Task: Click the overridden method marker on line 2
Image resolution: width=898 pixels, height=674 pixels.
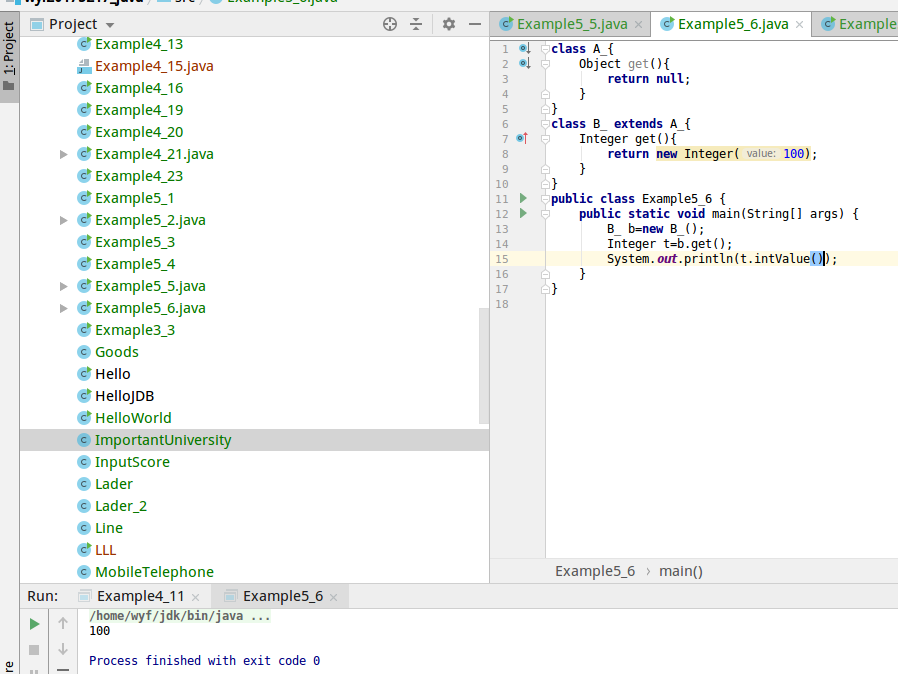Action: click(525, 63)
